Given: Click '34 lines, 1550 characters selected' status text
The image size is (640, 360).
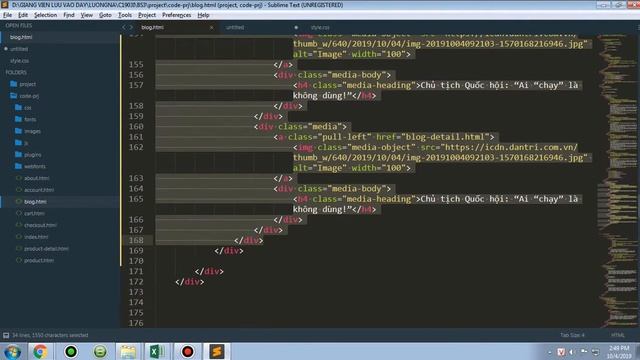Looking at the screenshot, I should coord(50,335).
